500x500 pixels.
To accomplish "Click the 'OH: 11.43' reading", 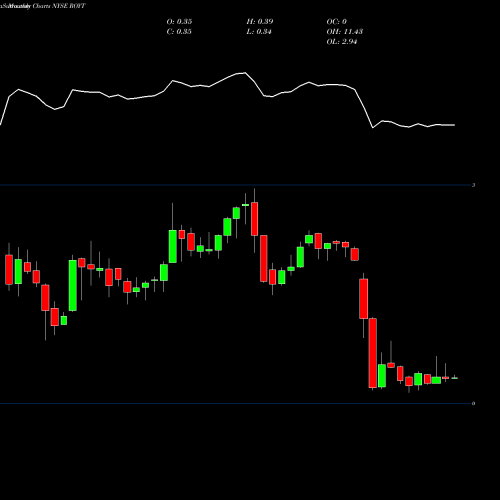I will click(x=345, y=32).
